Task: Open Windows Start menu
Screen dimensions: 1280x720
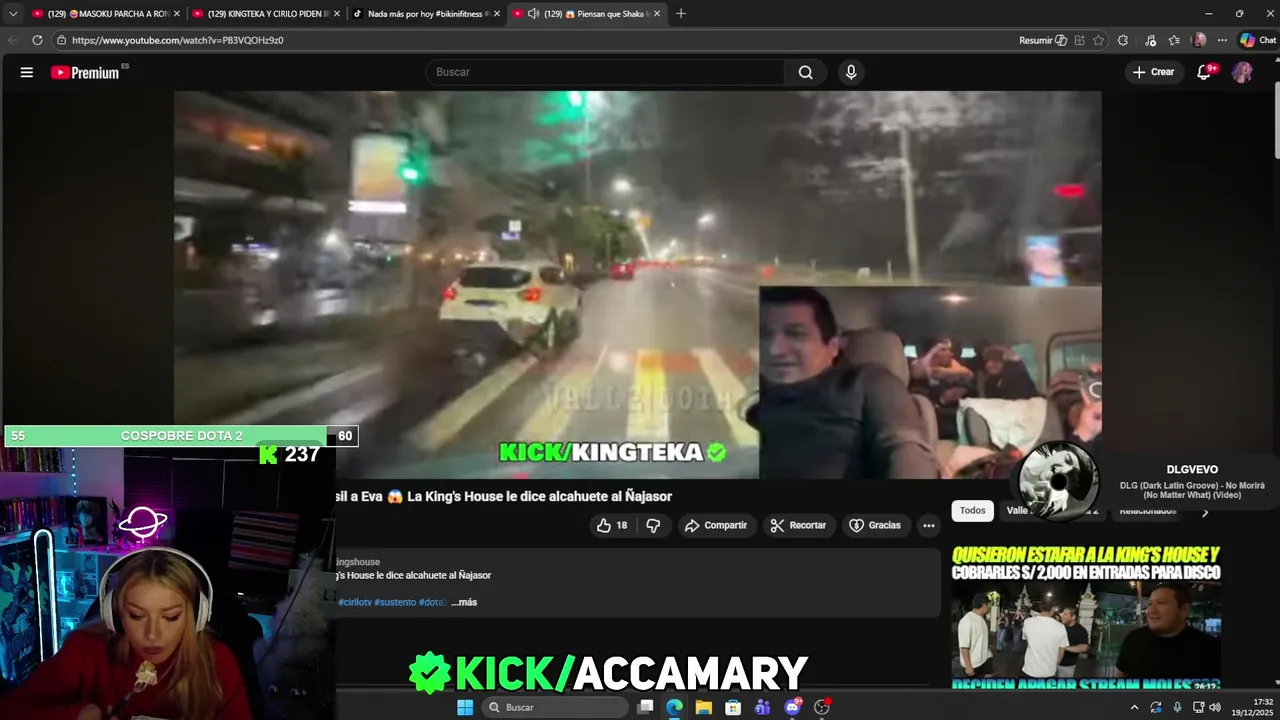Action: click(465, 707)
